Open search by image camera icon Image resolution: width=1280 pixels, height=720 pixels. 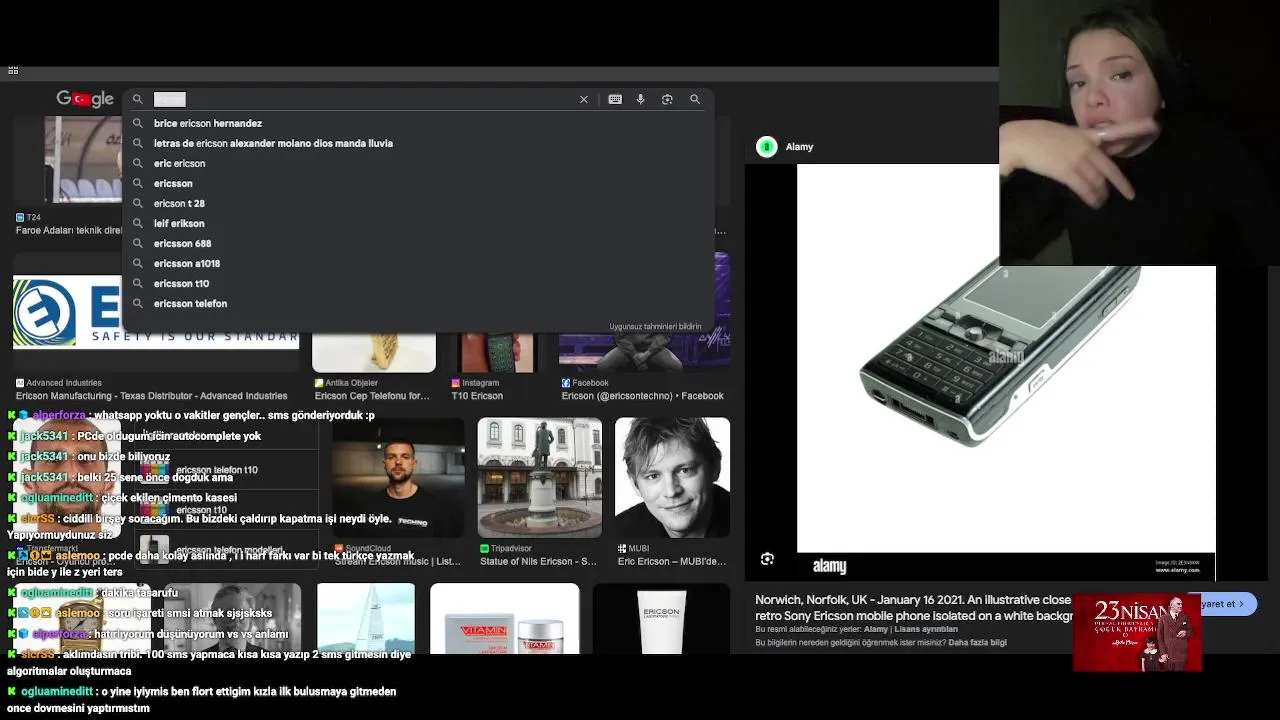pyautogui.click(x=667, y=99)
